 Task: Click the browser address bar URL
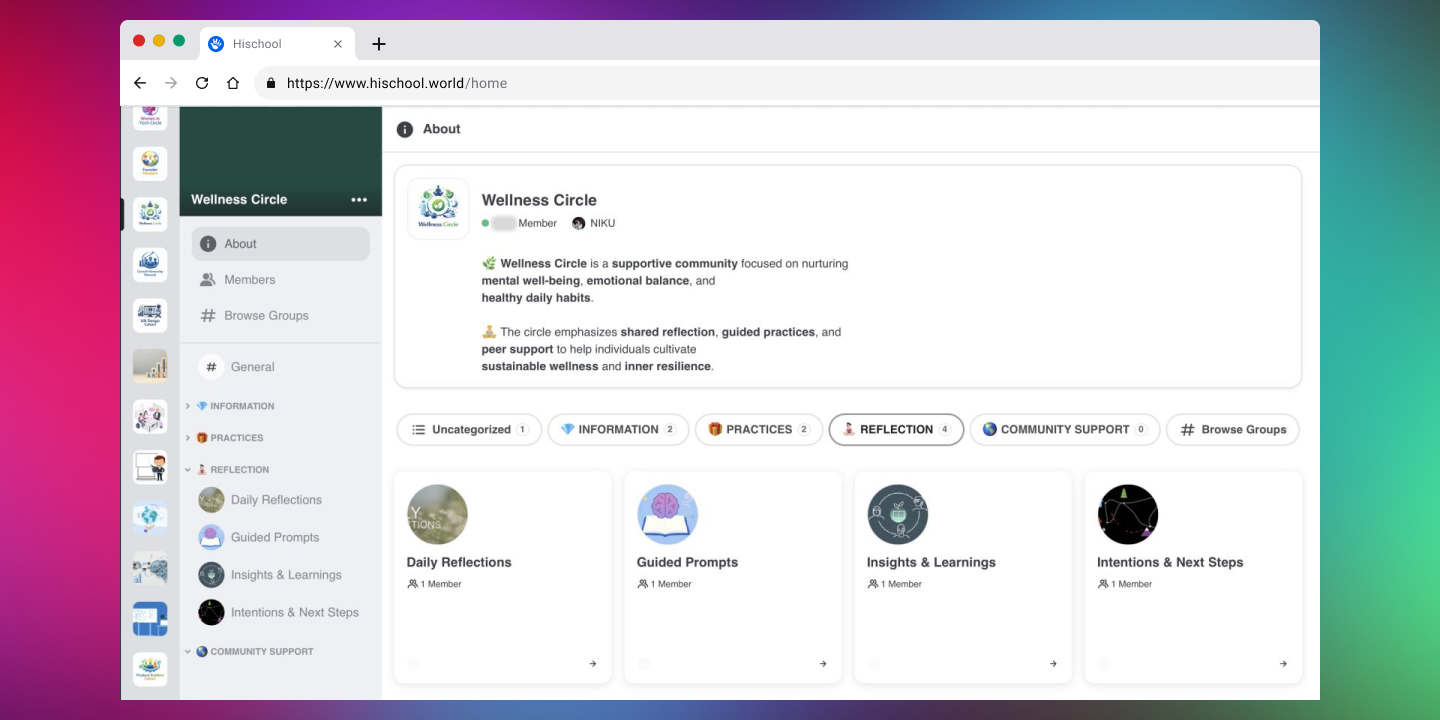(x=396, y=83)
